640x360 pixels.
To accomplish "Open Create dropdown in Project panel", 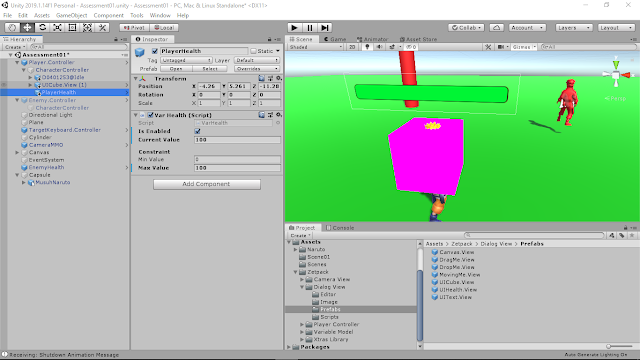I will coord(300,236).
